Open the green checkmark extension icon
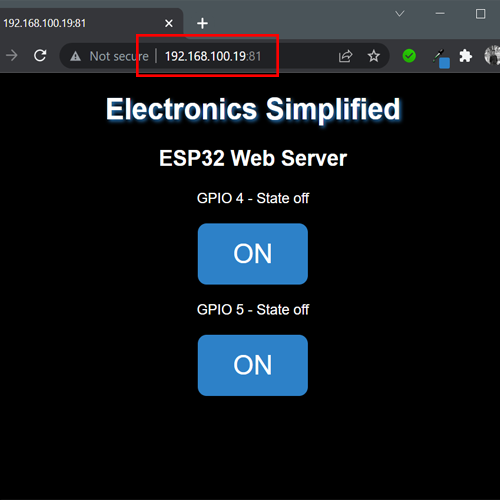This screenshot has height=500, width=500. click(x=409, y=56)
